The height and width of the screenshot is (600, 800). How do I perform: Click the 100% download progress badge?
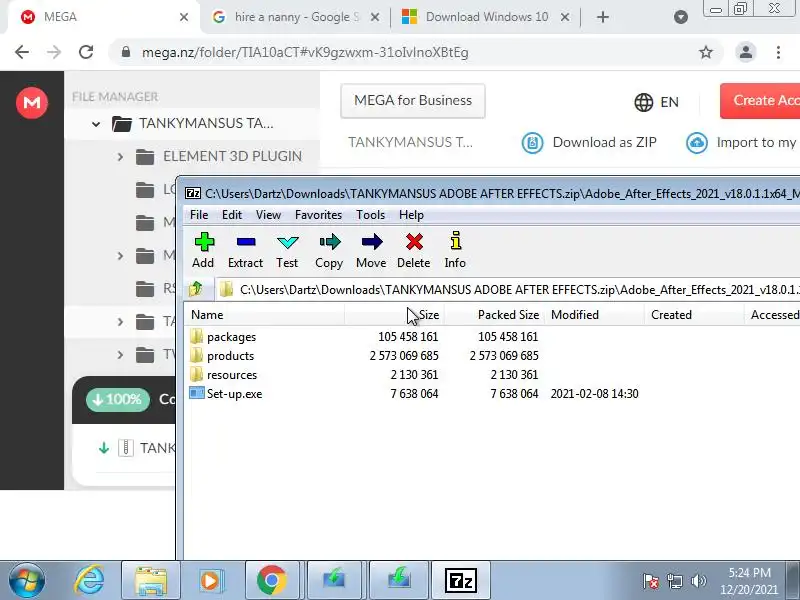click(118, 399)
